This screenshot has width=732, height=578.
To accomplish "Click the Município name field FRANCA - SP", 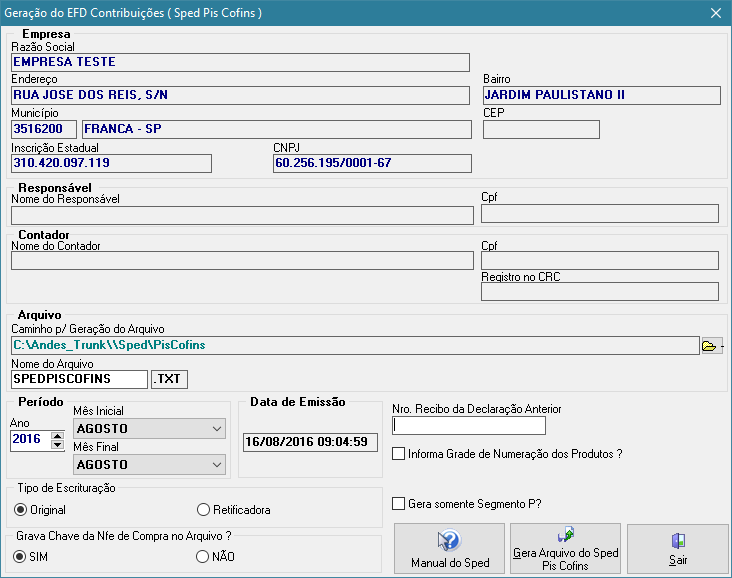I will click(277, 129).
